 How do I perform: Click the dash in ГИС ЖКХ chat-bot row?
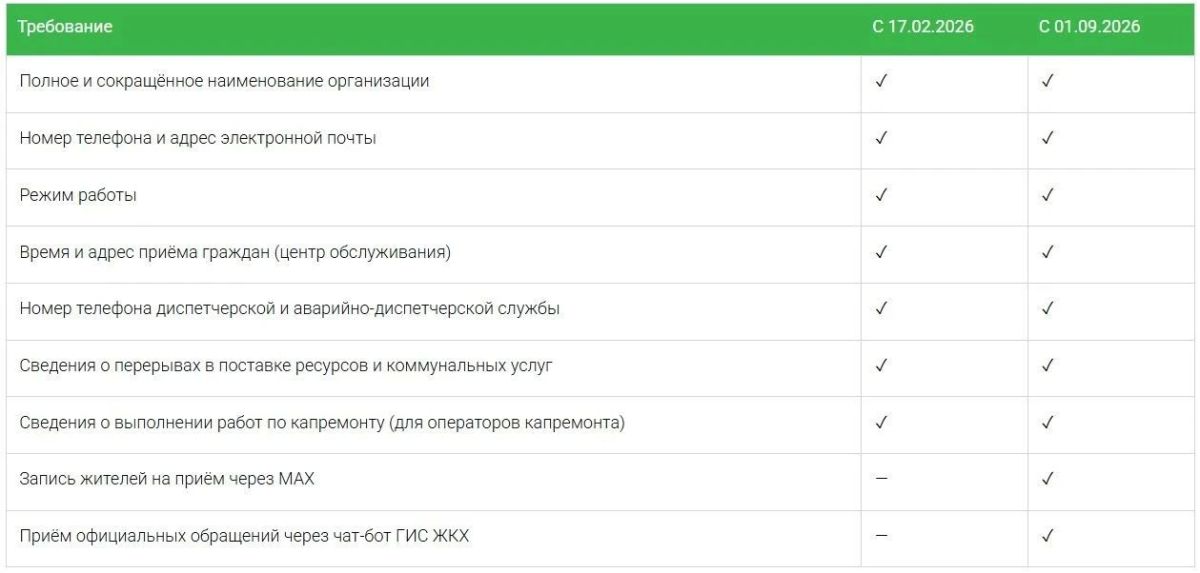(881, 536)
